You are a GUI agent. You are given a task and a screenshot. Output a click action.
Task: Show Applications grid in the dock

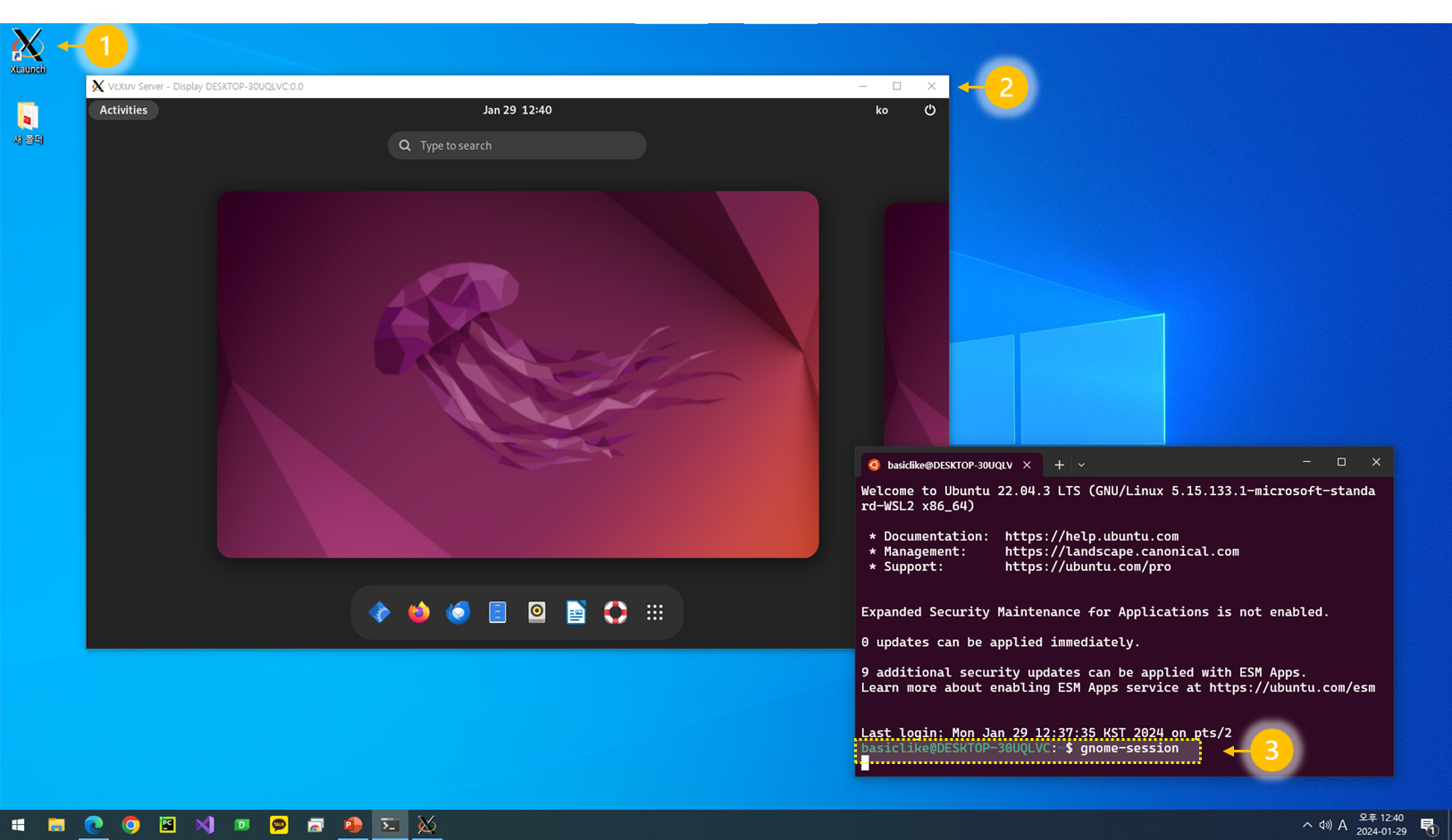[x=655, y=612]
